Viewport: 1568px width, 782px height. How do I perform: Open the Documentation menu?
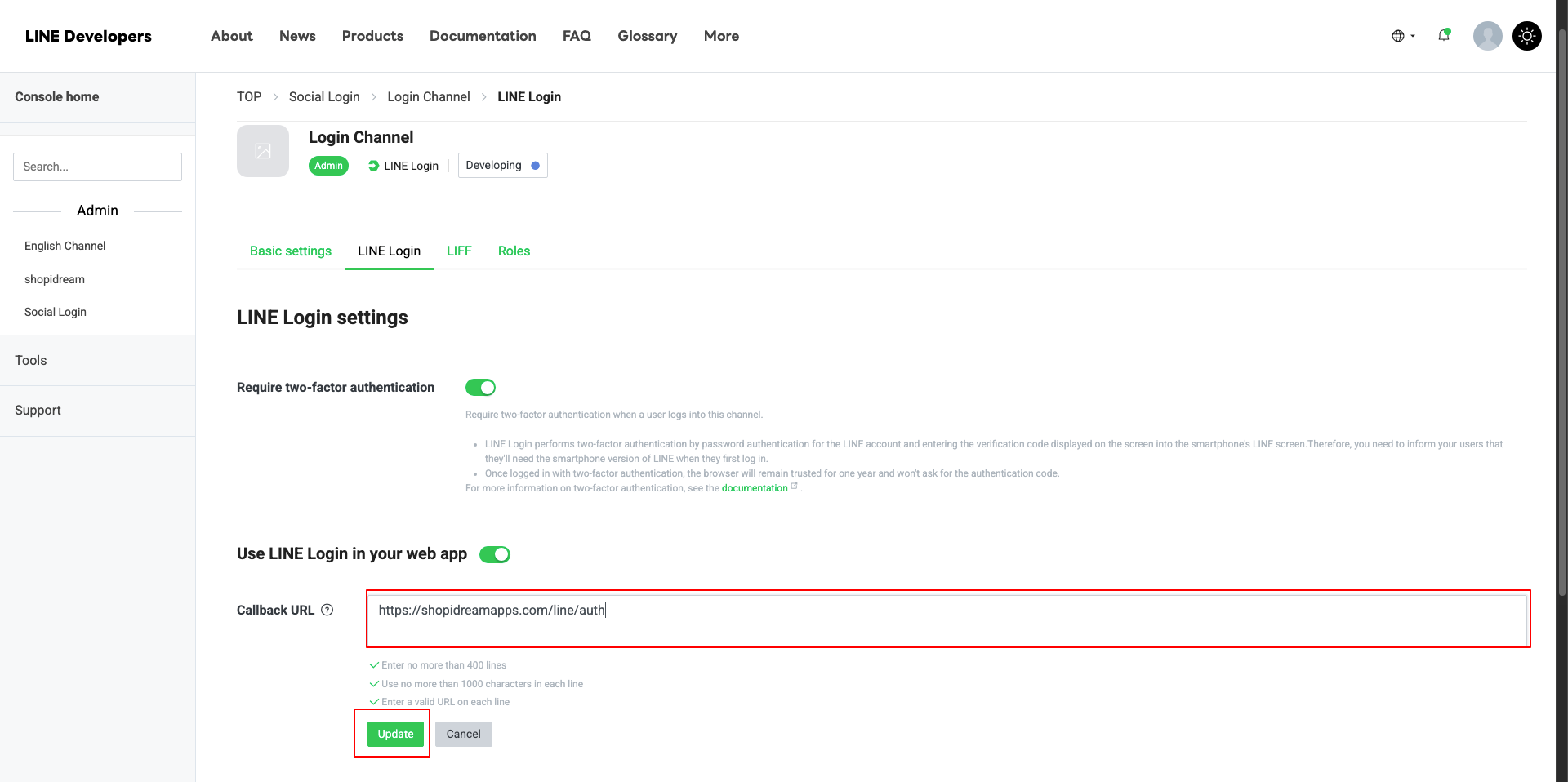[483, 36]
